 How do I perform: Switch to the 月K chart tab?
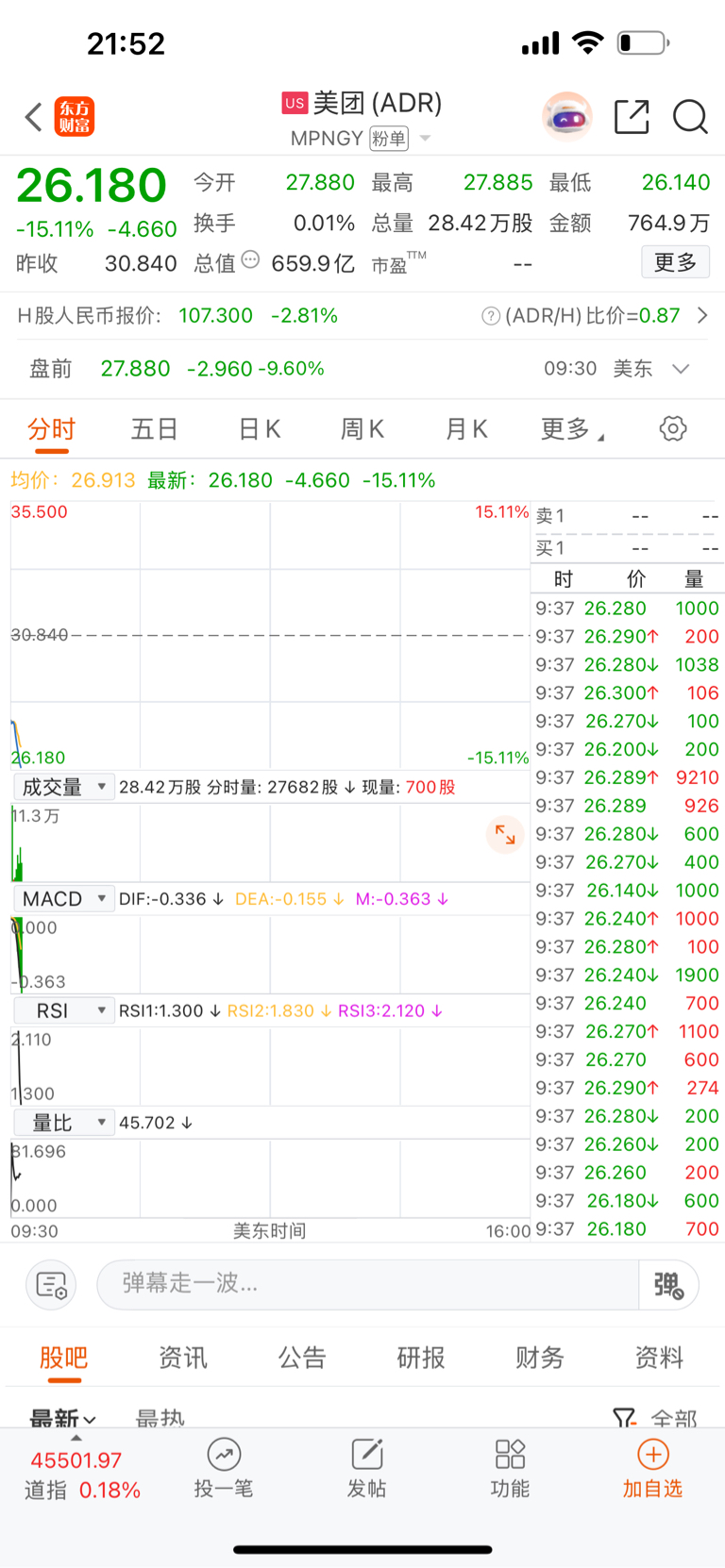click(x=466, y=429)
